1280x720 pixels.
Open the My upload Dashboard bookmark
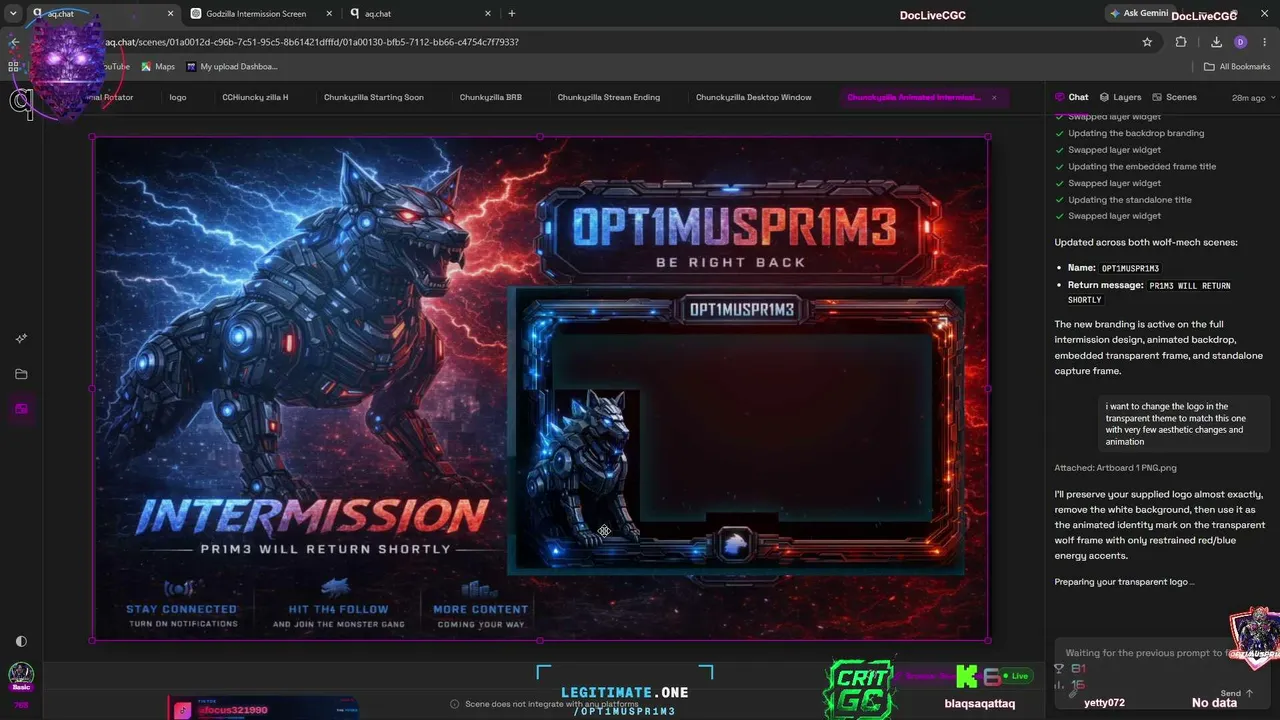232,67
